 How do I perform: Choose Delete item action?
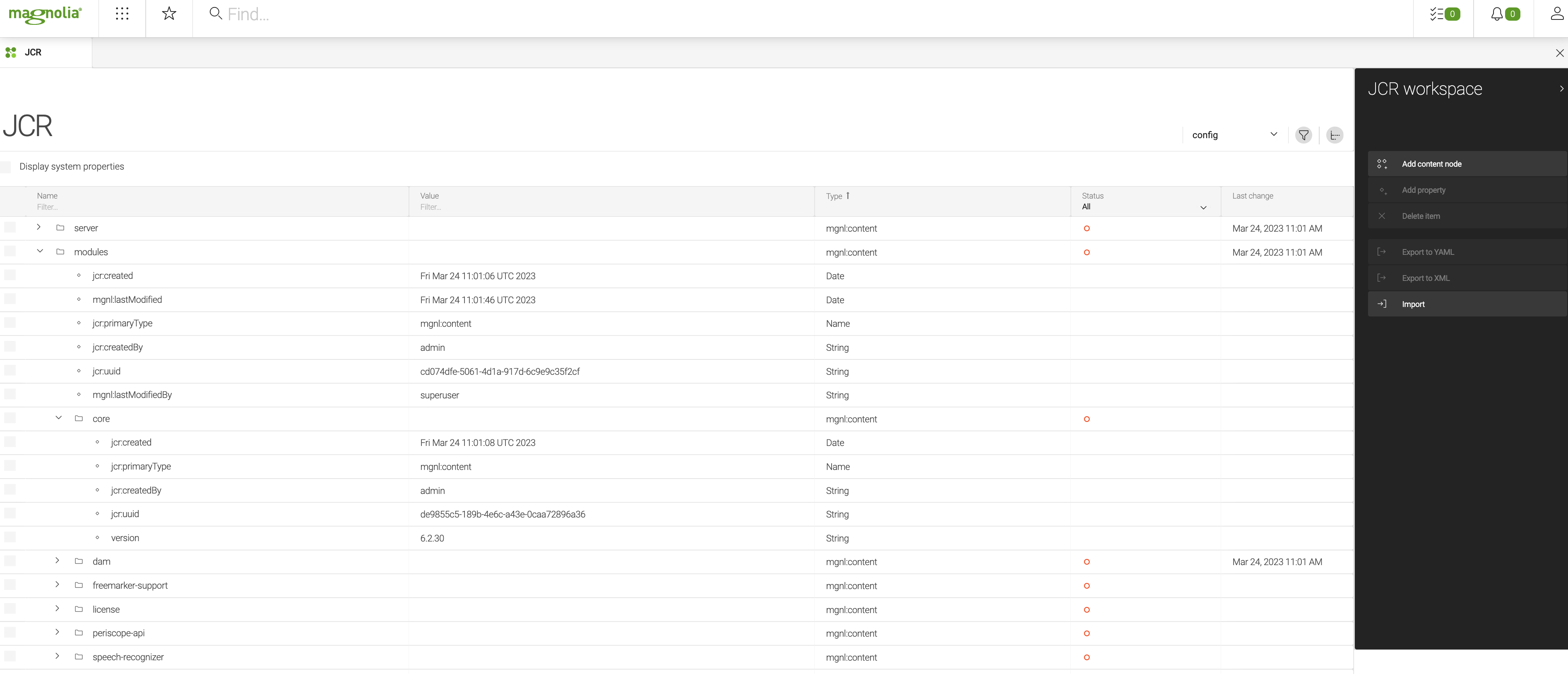1467,216
